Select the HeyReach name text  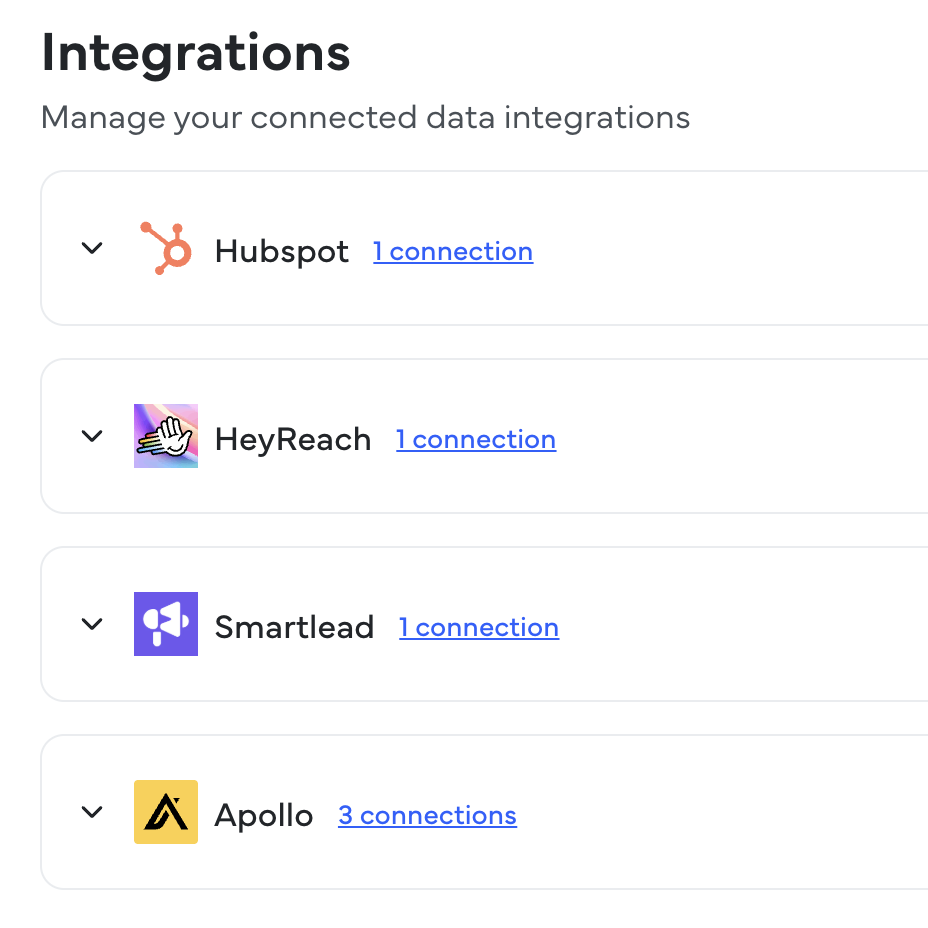(x=293, y=440)
